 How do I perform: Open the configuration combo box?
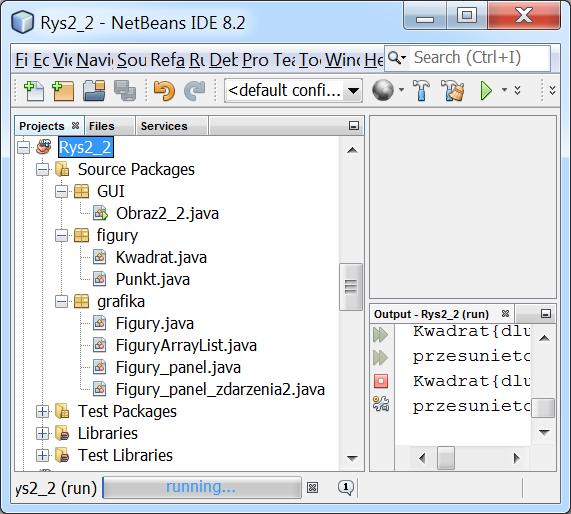coord(293,90)
